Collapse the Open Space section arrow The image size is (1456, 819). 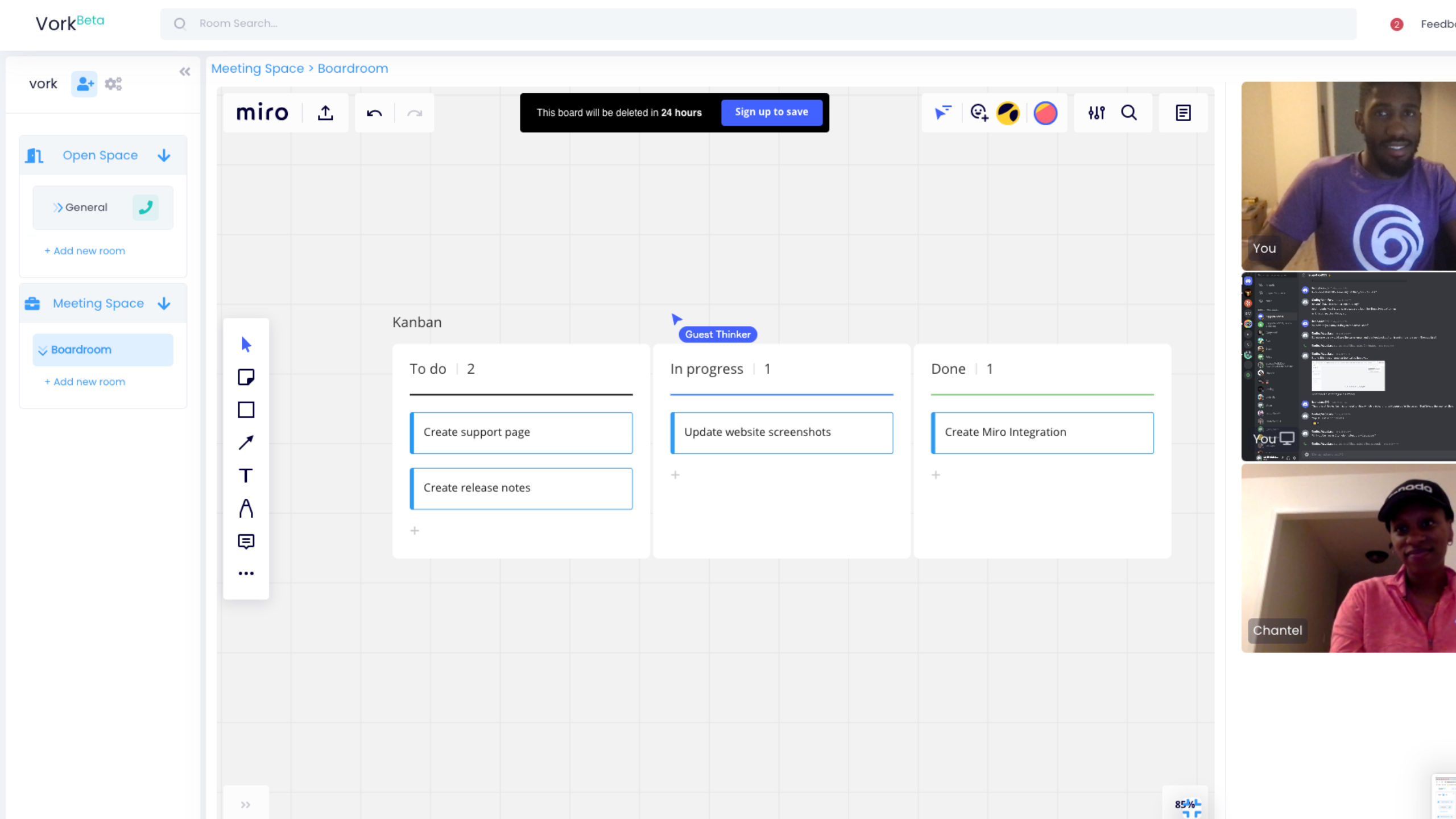point(164,155)
